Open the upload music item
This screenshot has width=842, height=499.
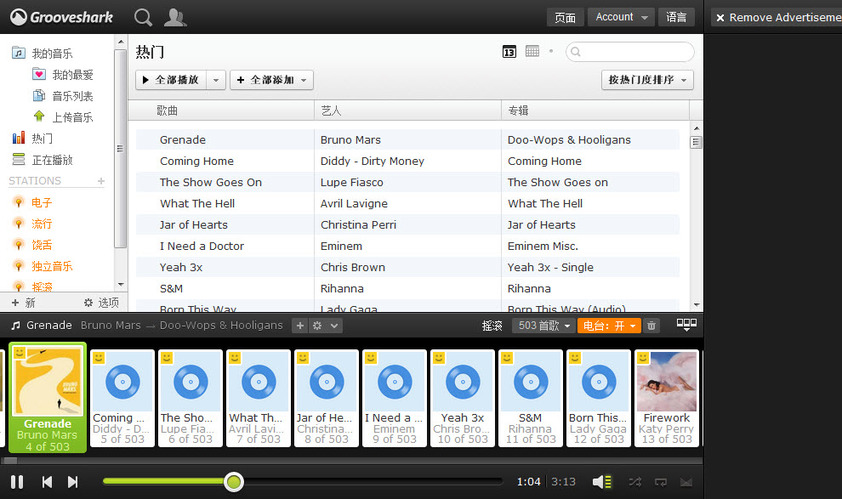coord(62,117)
